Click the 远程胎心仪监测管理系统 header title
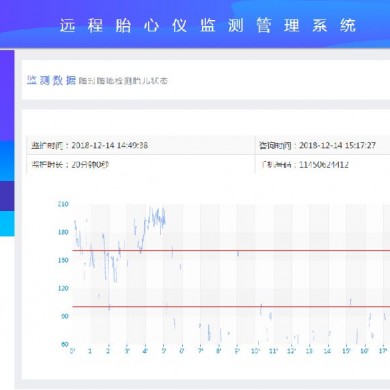 click(208, 26)
